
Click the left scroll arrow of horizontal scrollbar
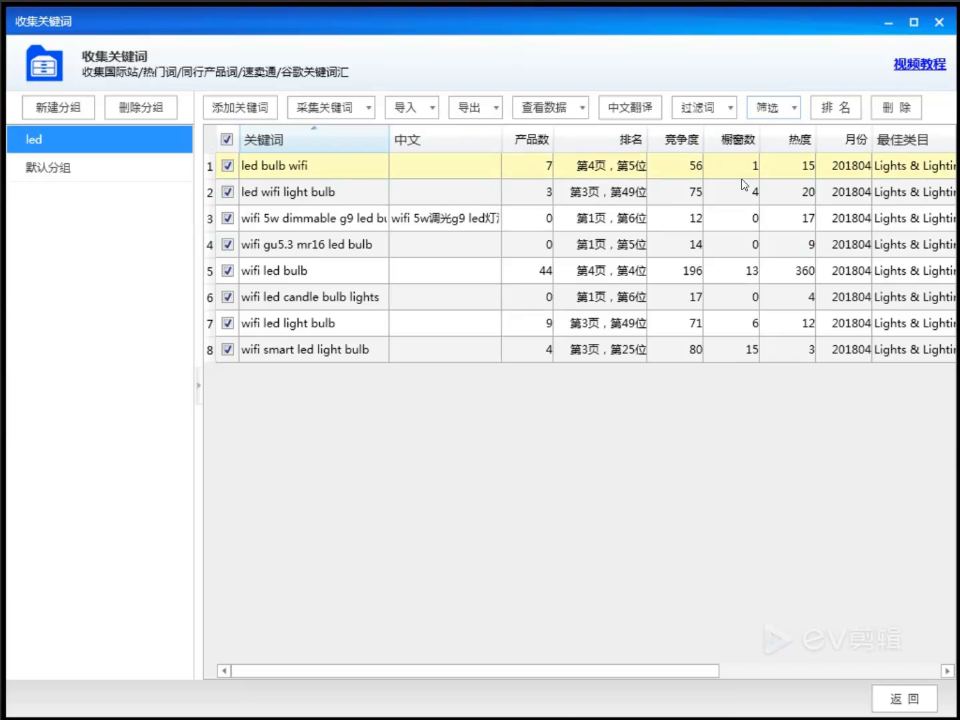(224, 671)
